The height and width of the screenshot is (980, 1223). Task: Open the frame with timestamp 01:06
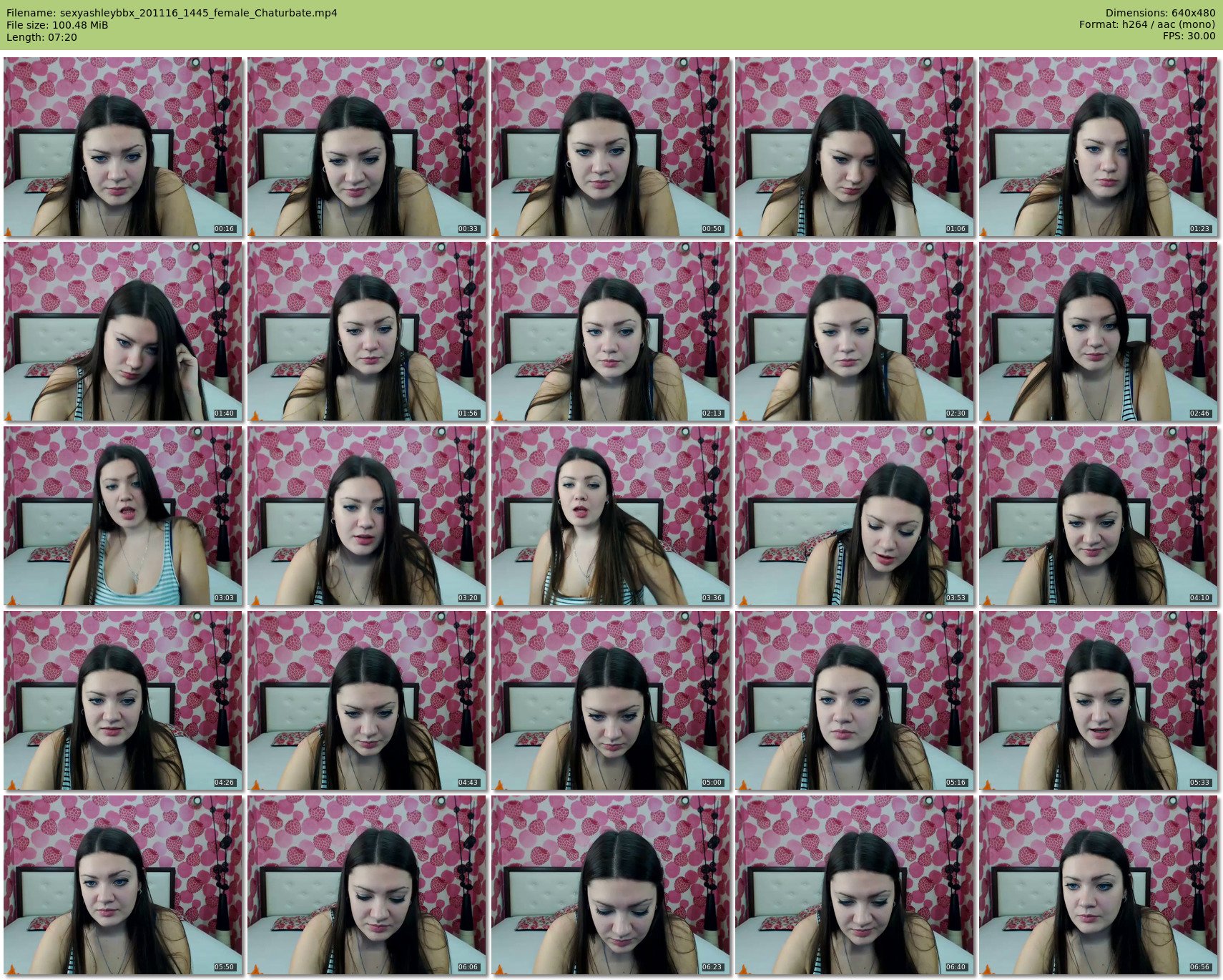855,147
